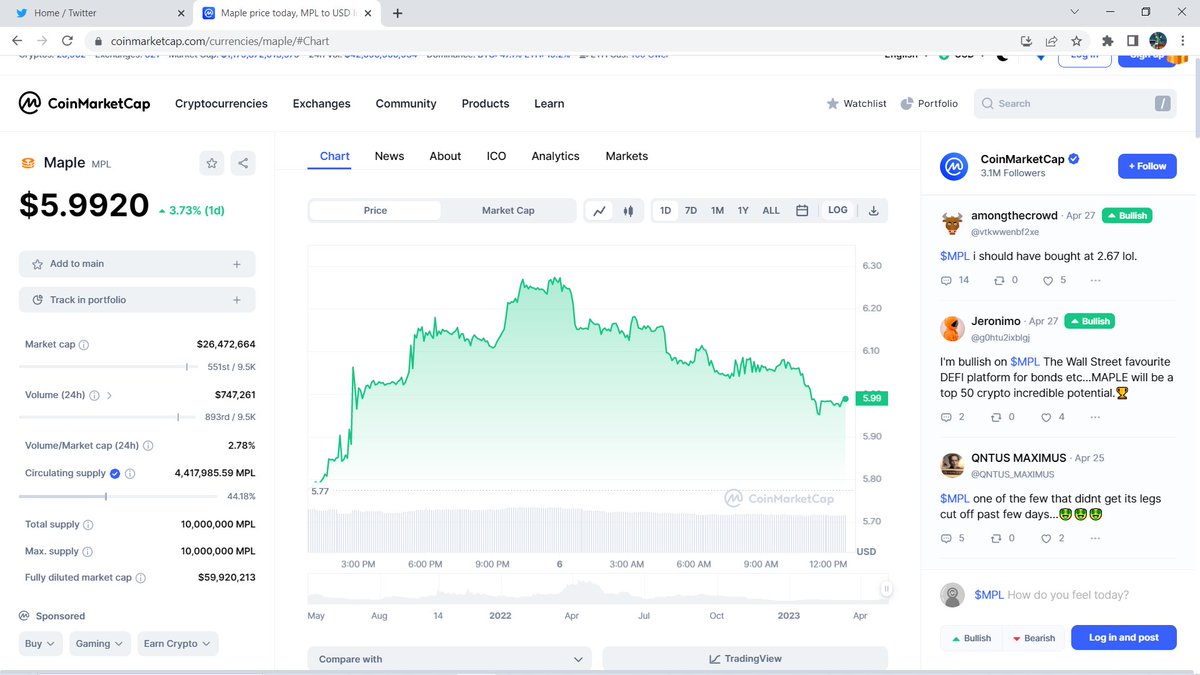Expand Volume (24h) chevron
Image resolution: width=1200 pixels, height=675 pixels.
[x=109, y=395]
